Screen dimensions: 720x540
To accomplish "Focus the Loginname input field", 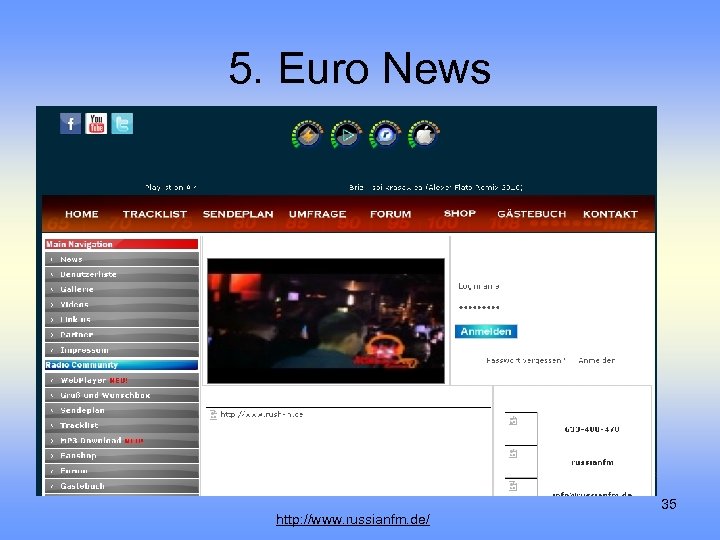I will point(479,286).
